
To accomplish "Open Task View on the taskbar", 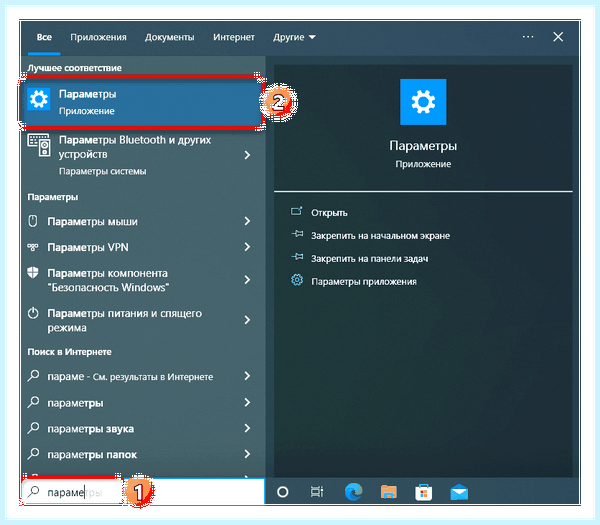I will 316,492.
